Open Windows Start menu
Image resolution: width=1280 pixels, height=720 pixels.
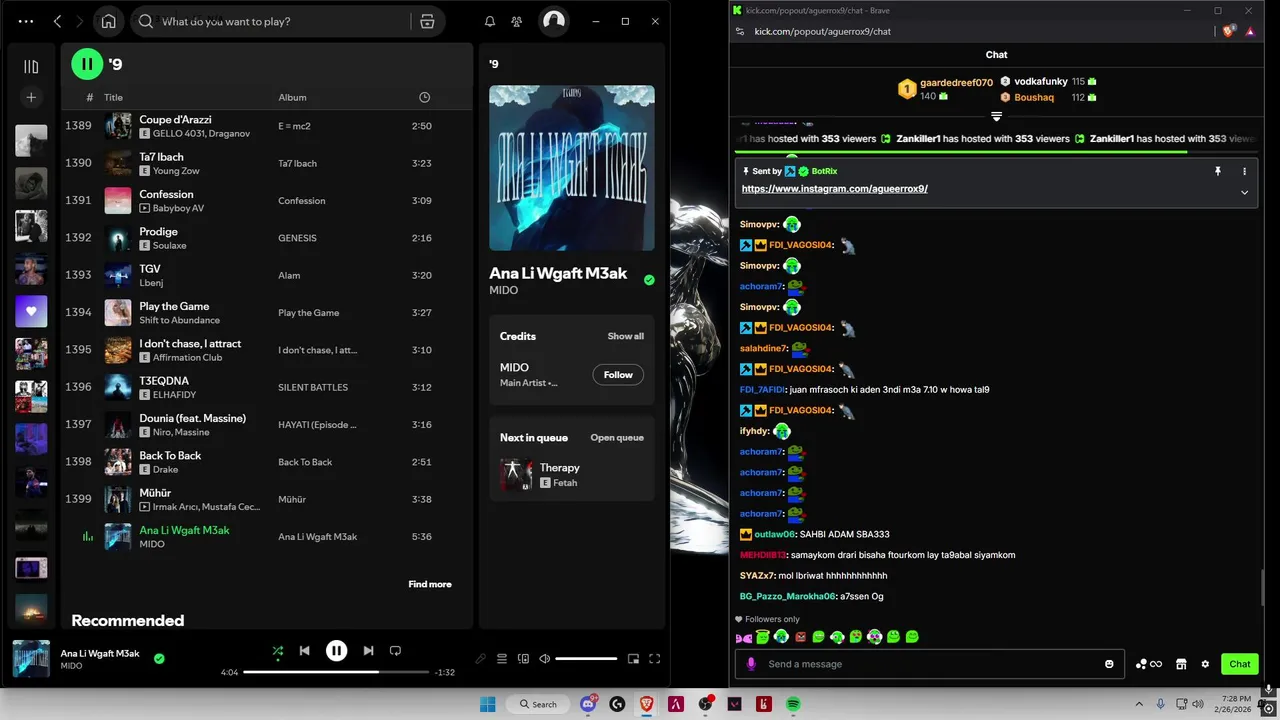click(x=487, y=704)
